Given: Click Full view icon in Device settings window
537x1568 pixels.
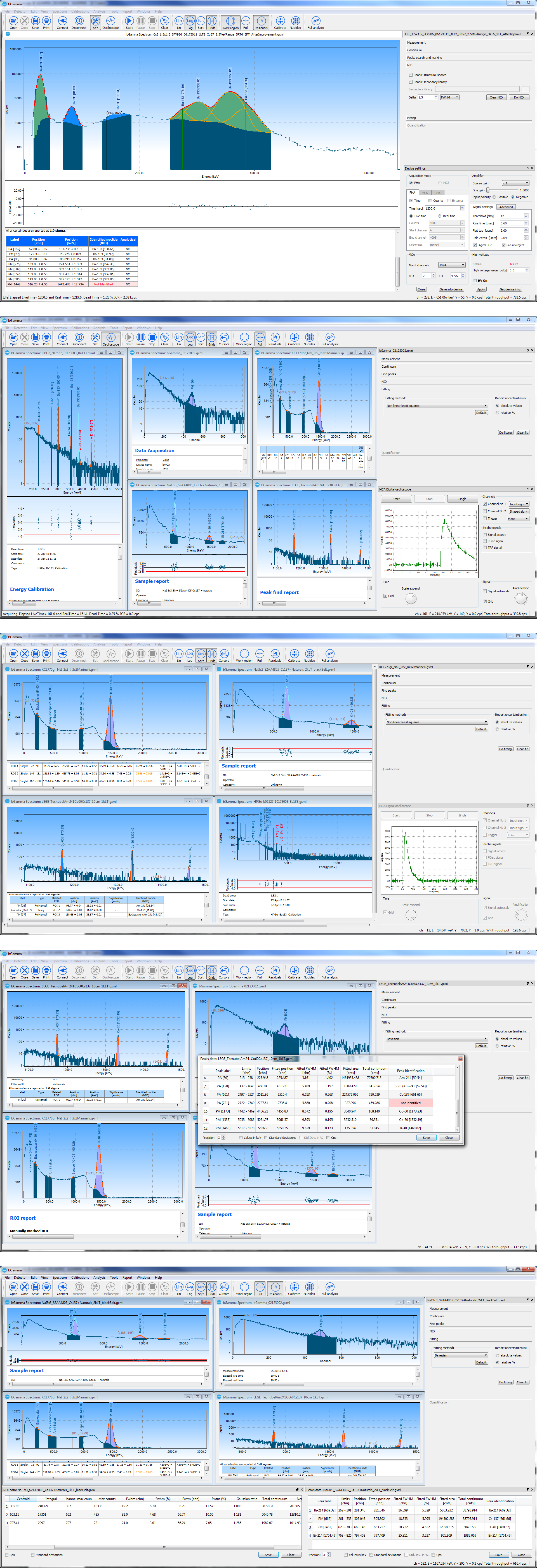Looking at the screenshot, I should coord(246,22).
